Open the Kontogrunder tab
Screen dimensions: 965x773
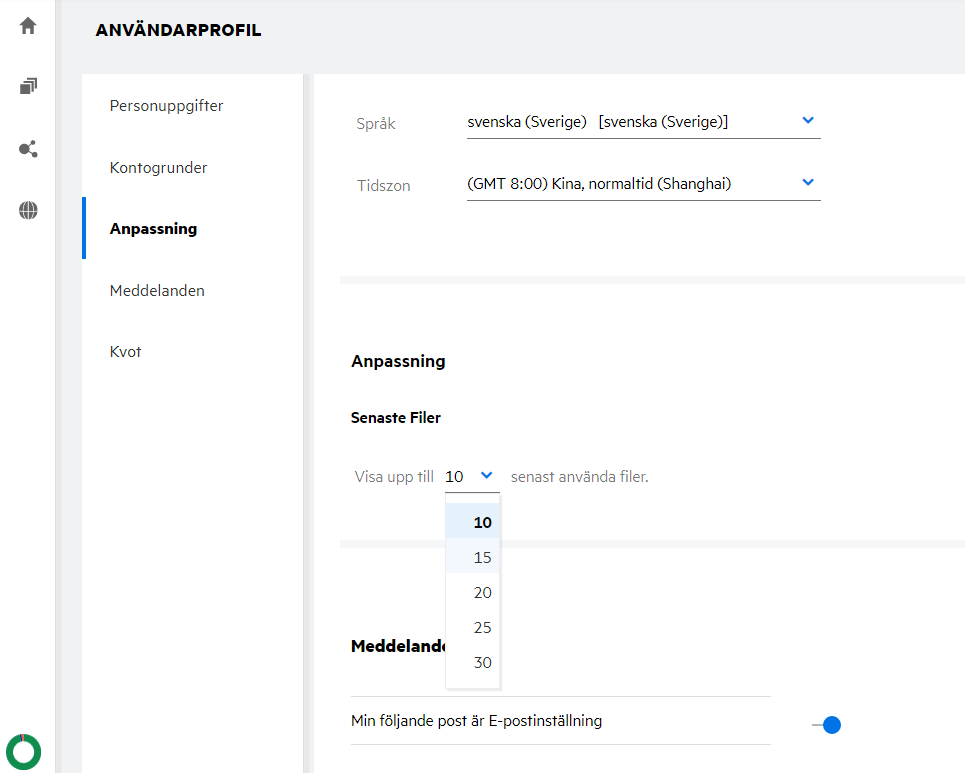[x=158, y=167]
